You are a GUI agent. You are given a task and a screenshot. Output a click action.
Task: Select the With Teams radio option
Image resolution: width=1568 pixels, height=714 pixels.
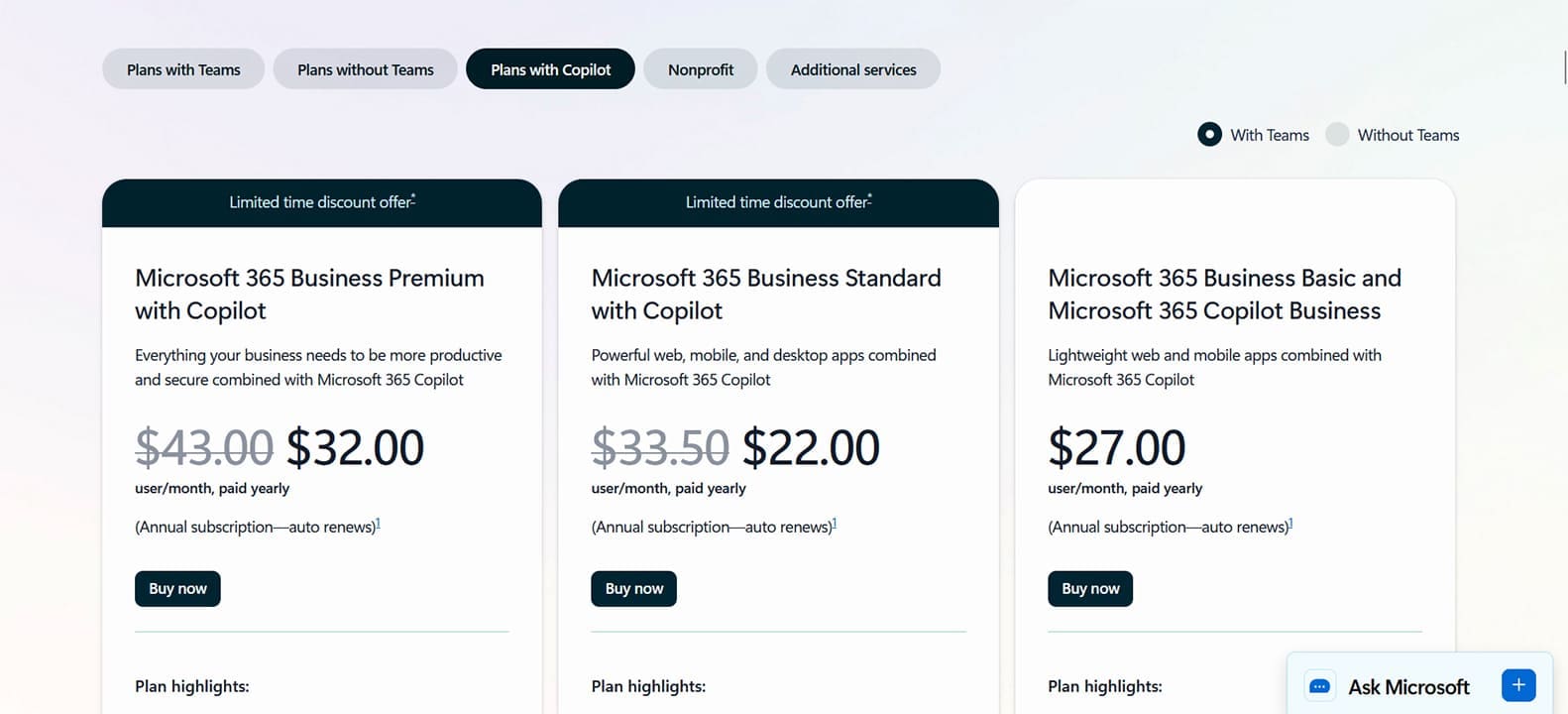[x=1209, y=134]
